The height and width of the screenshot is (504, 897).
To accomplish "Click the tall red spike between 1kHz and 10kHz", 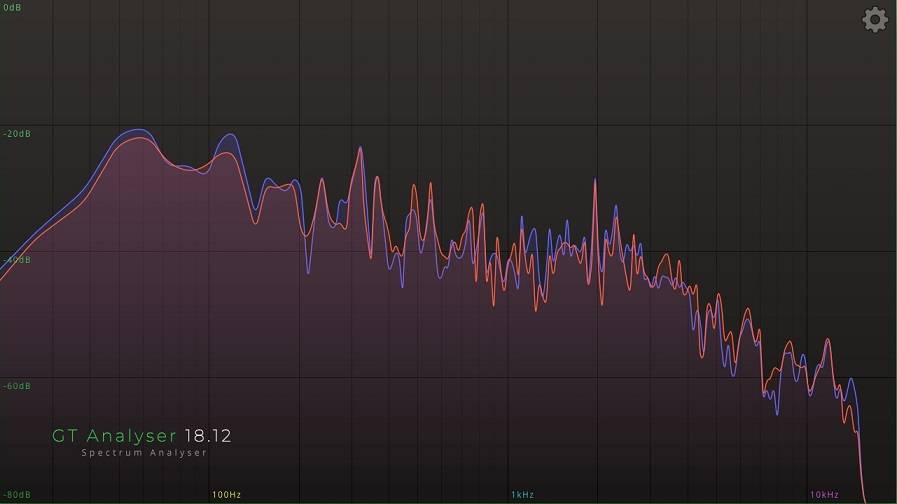I will click(595, 181).
